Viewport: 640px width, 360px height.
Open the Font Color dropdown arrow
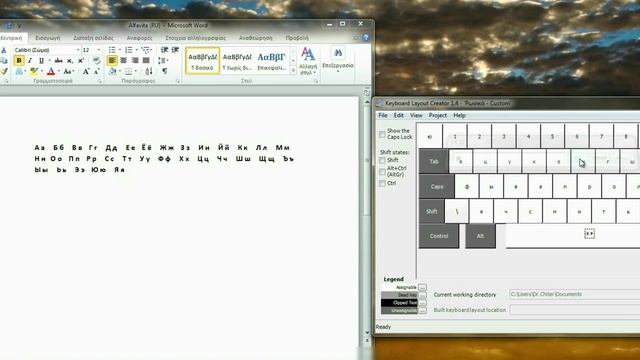pyautogui.click(x=58, y=72)
